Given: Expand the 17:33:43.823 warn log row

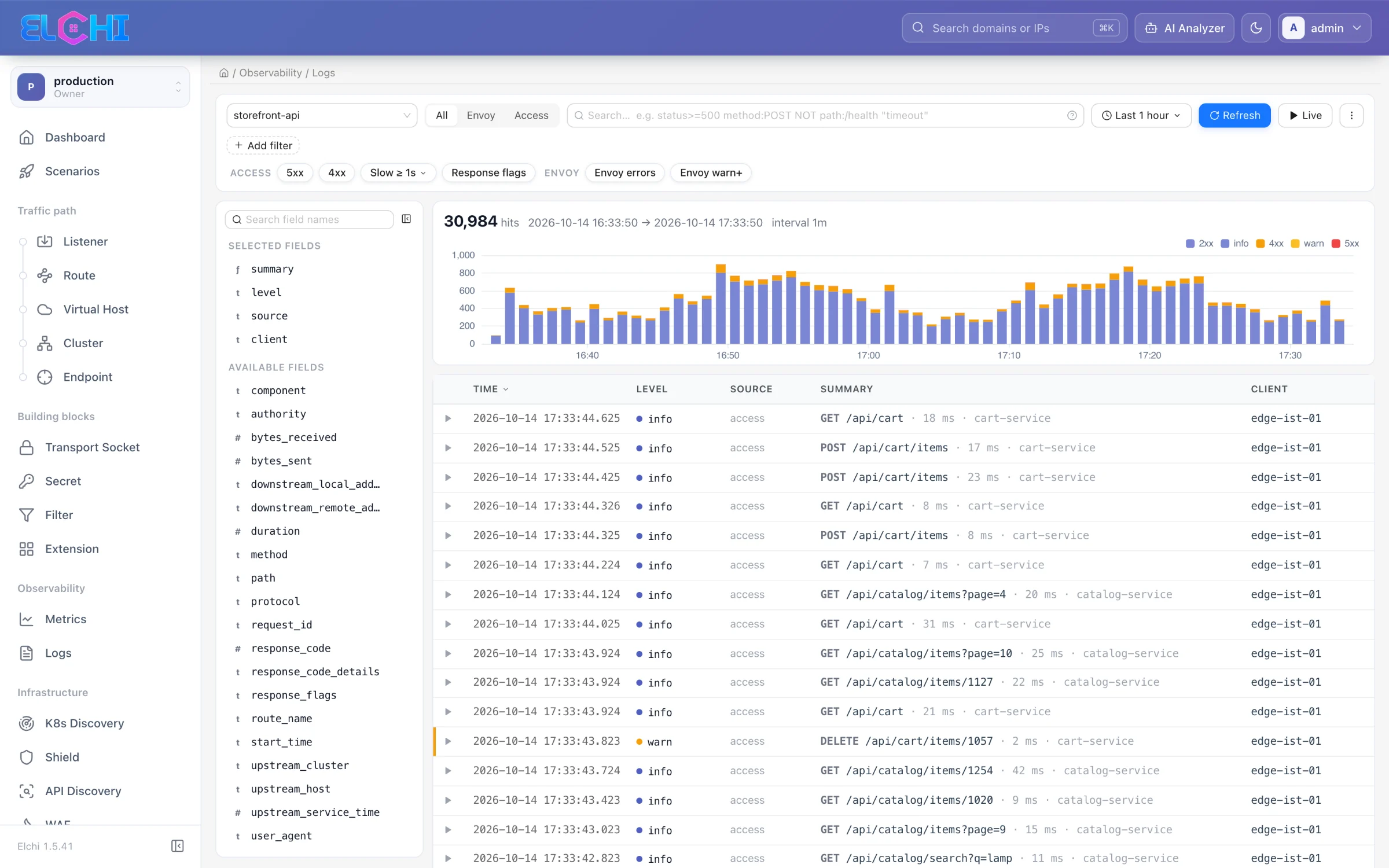Looking at the screenshot, I should pyautogui.click(x=448, y=741).
